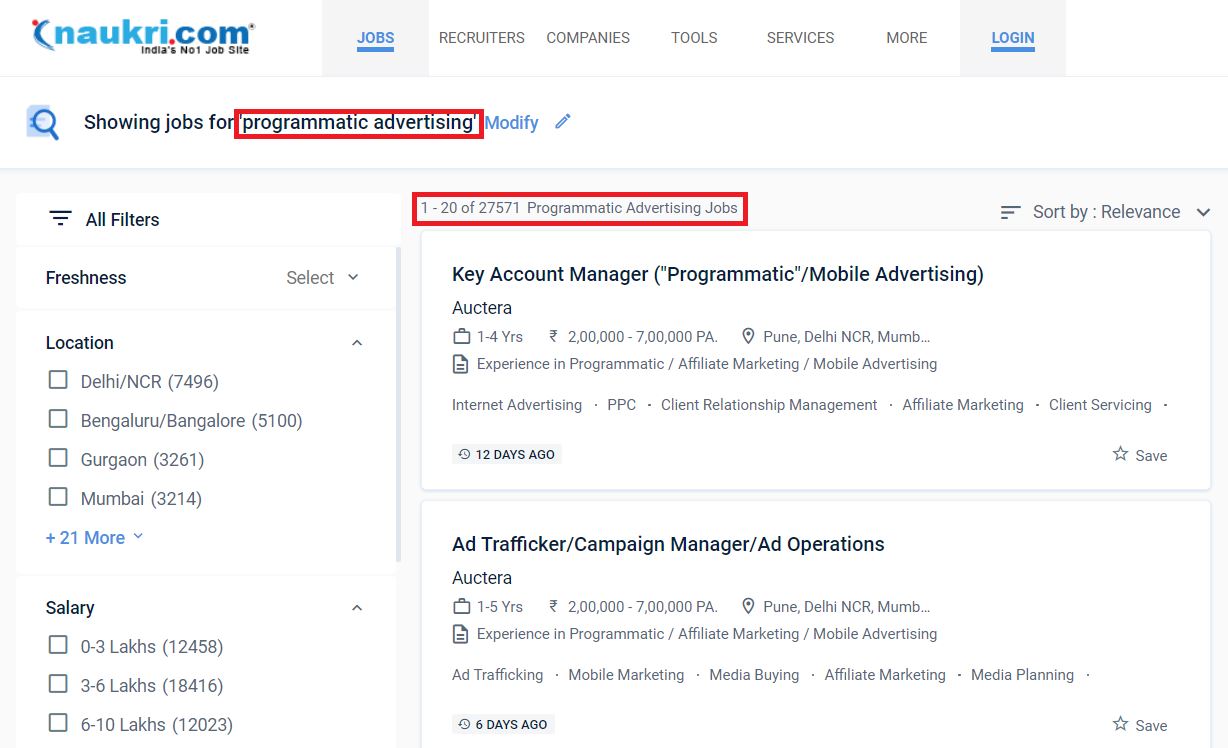Select the 3-6 Lakhs salary filter
Viewport: 1228px width, 748px height.
pyautogui.click(x=58, y=684)
